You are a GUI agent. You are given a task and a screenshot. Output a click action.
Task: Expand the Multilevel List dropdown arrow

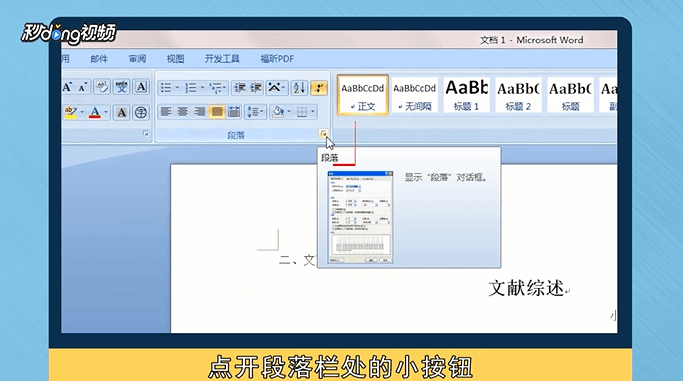(225, 88)
